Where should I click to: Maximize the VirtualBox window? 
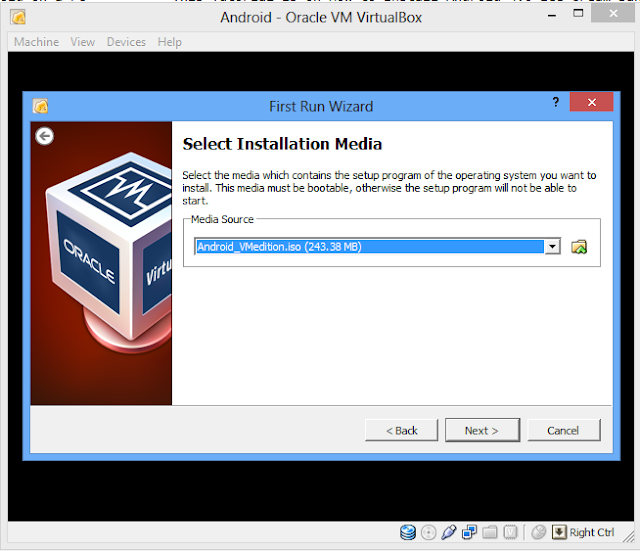point(578,14)
